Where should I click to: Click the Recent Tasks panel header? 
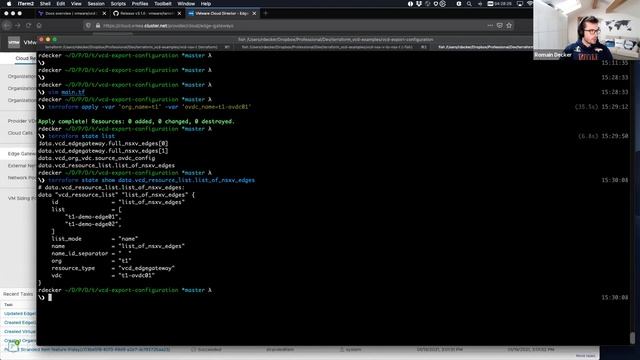(x=18, y=294)
